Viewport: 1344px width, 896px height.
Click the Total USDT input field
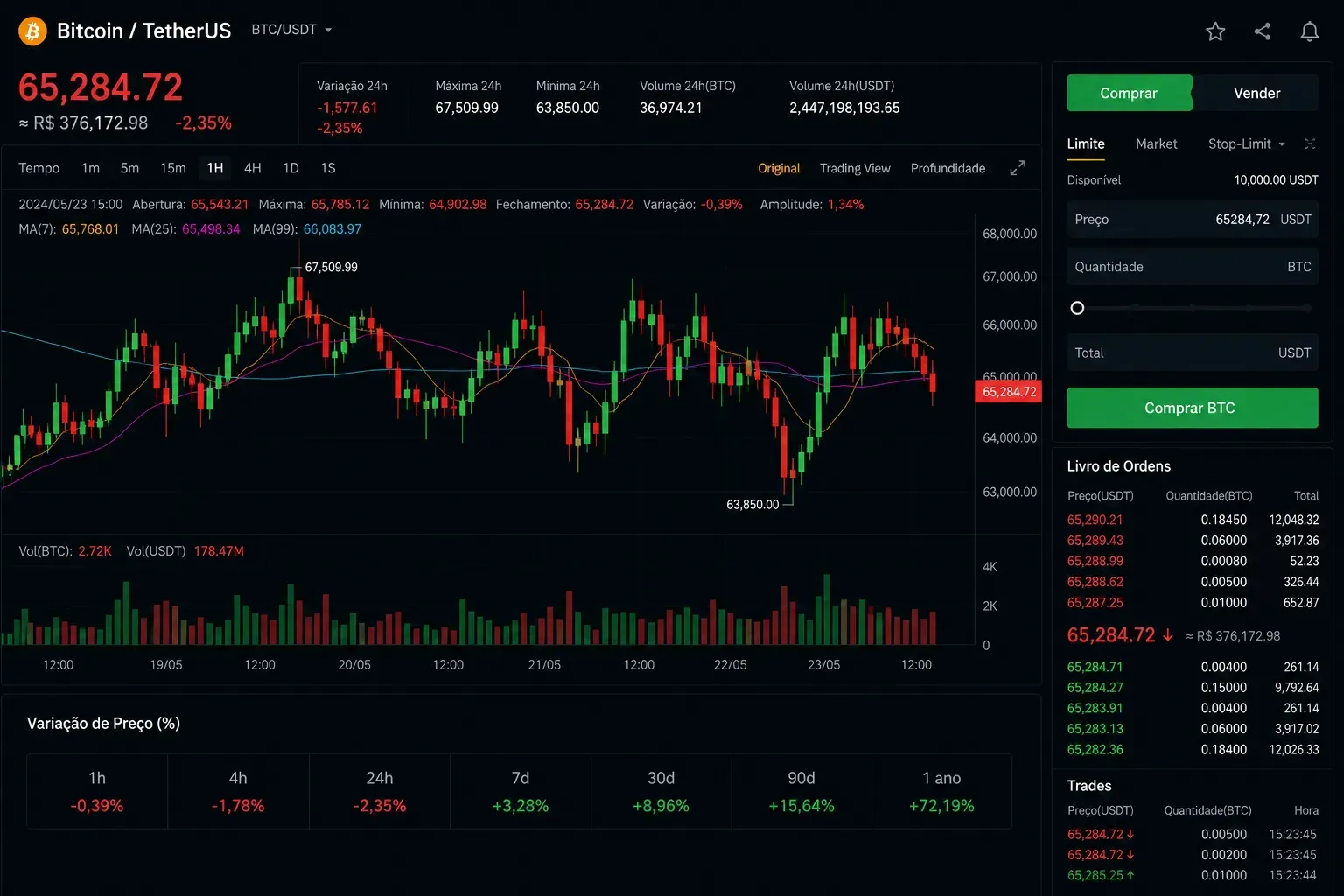(x=1192, y=353)
